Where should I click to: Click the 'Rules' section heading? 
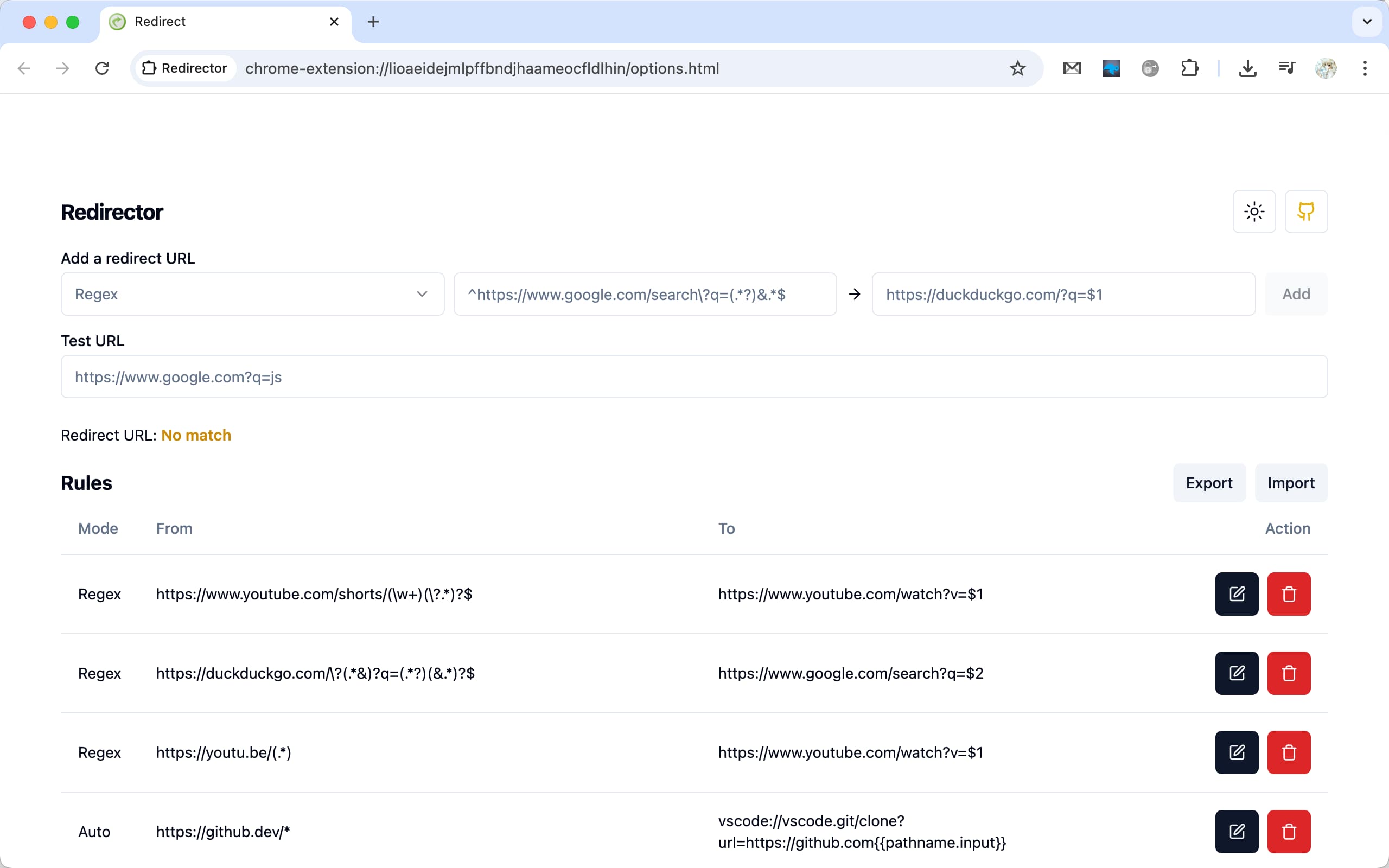coord(87,483)
